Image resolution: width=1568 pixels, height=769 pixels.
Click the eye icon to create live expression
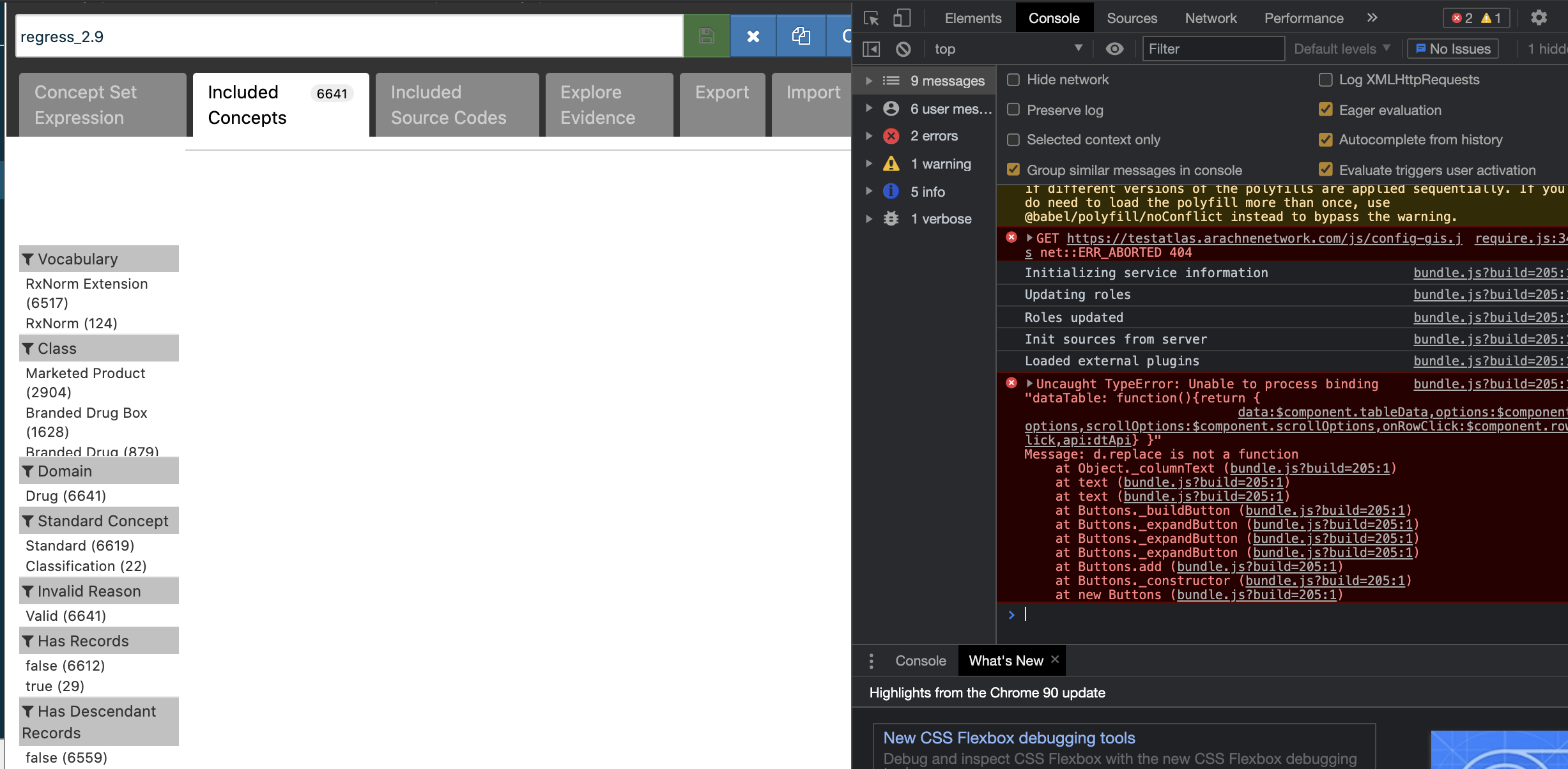[1114, 49]
